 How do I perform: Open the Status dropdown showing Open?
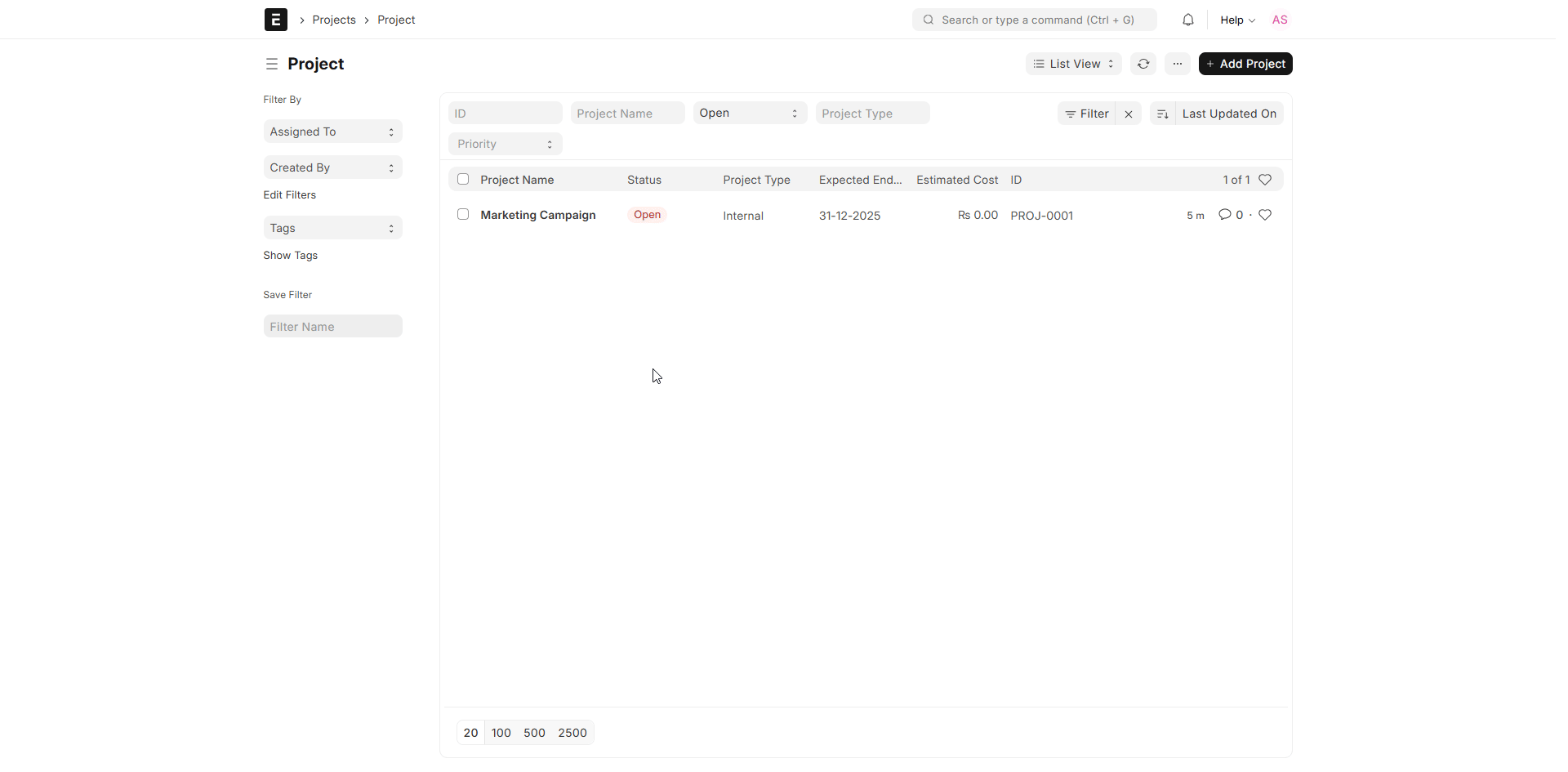(749, 114)
